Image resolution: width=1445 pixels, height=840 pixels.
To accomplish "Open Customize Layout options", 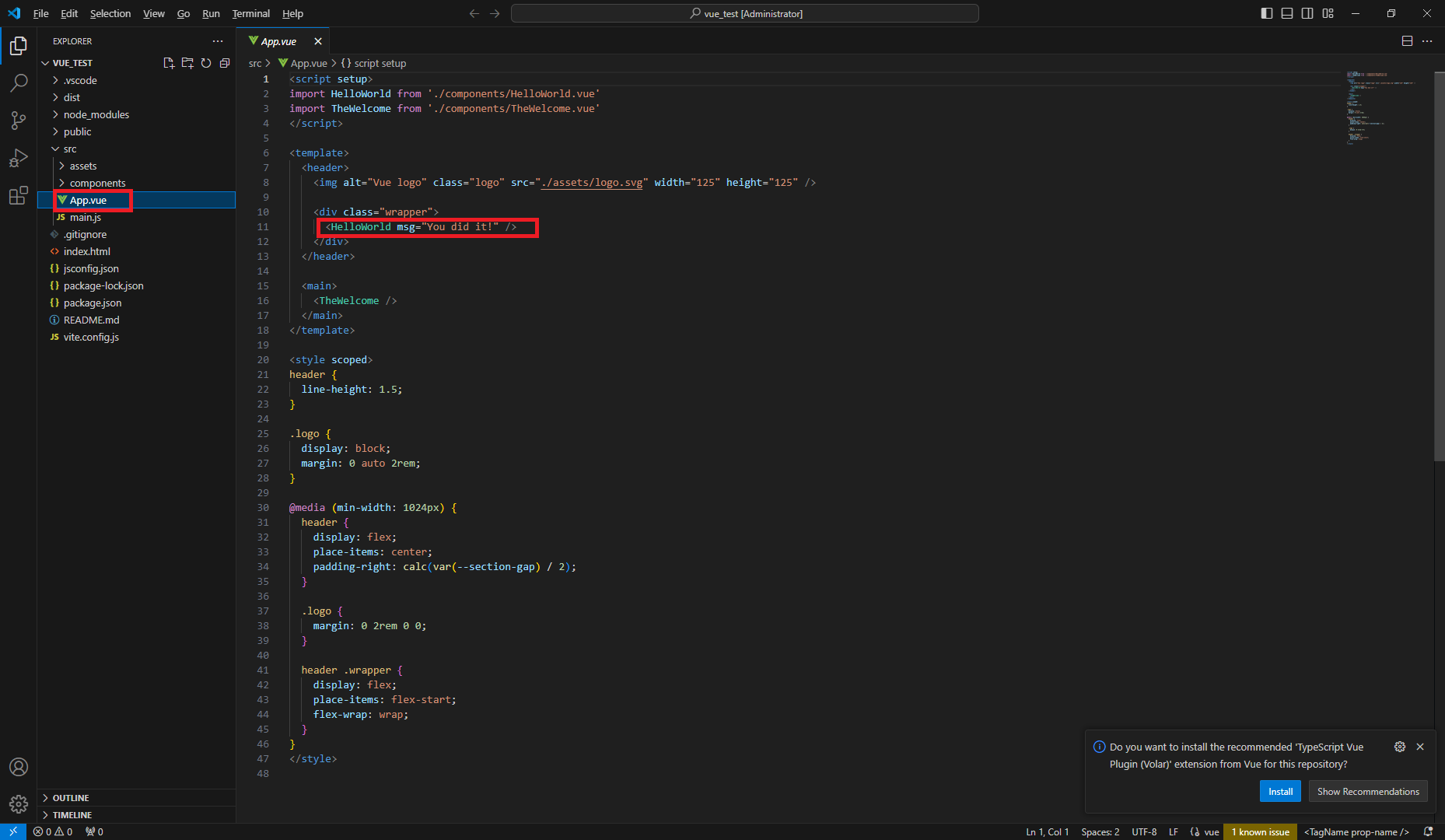I will click(1328, 13).
